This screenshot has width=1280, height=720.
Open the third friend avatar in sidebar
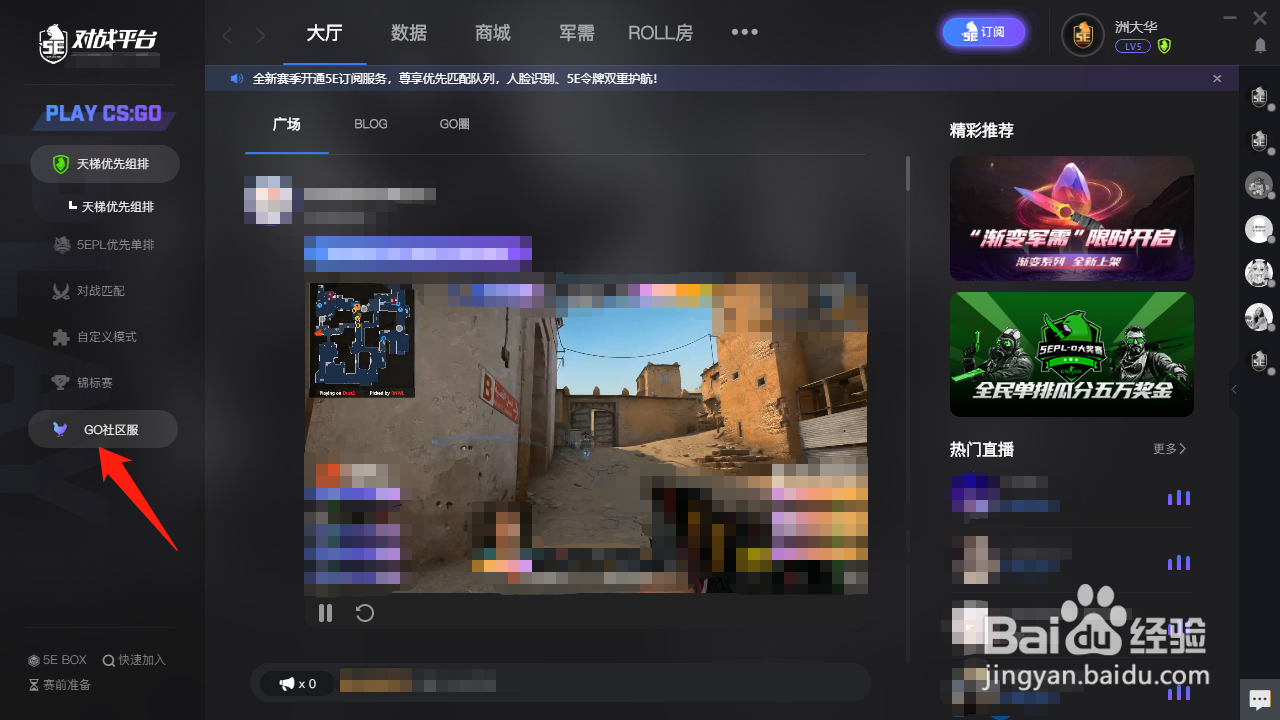[x=1259, y=185]
